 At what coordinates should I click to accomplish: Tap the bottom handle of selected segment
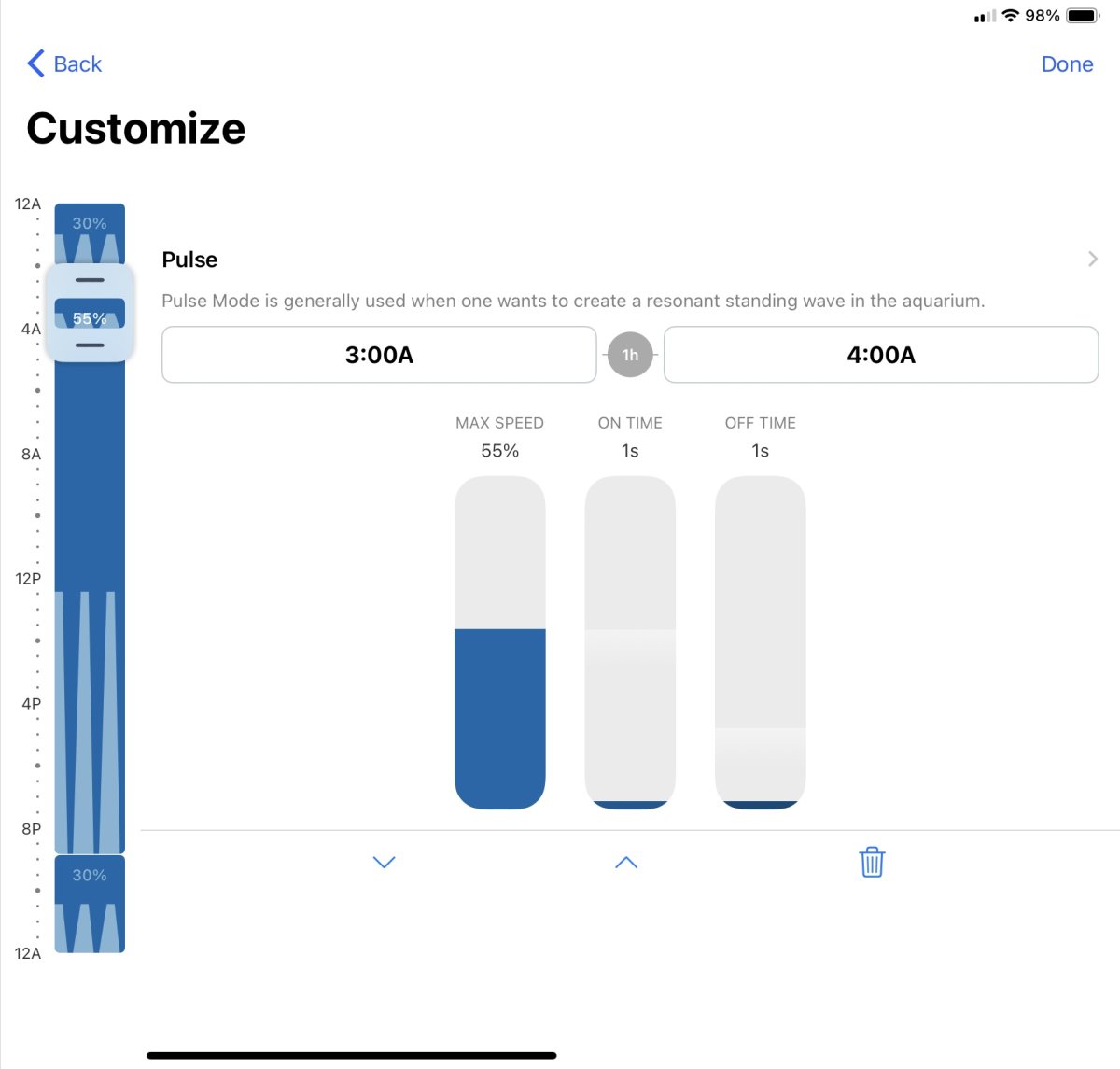(x=90, y=345)
